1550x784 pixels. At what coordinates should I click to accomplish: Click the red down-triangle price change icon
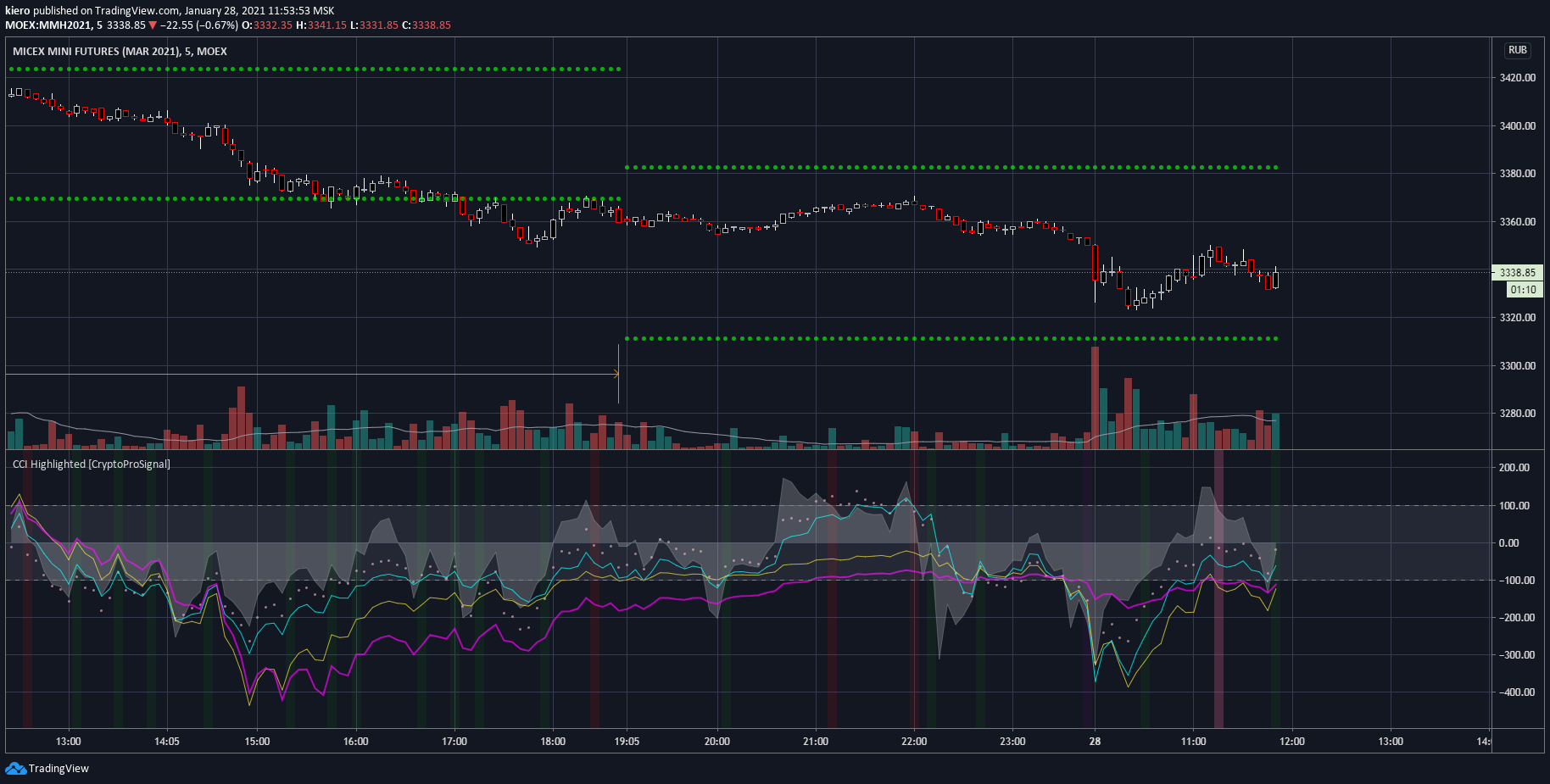153,25
